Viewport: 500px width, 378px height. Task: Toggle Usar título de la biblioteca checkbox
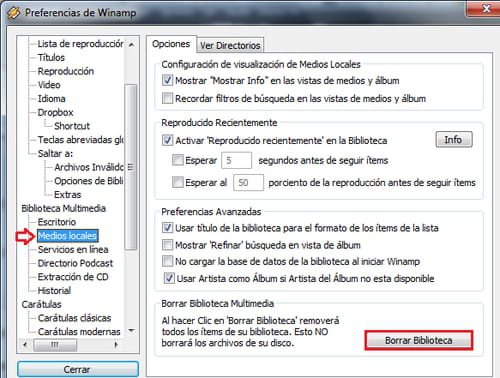[x=167, y=228]
